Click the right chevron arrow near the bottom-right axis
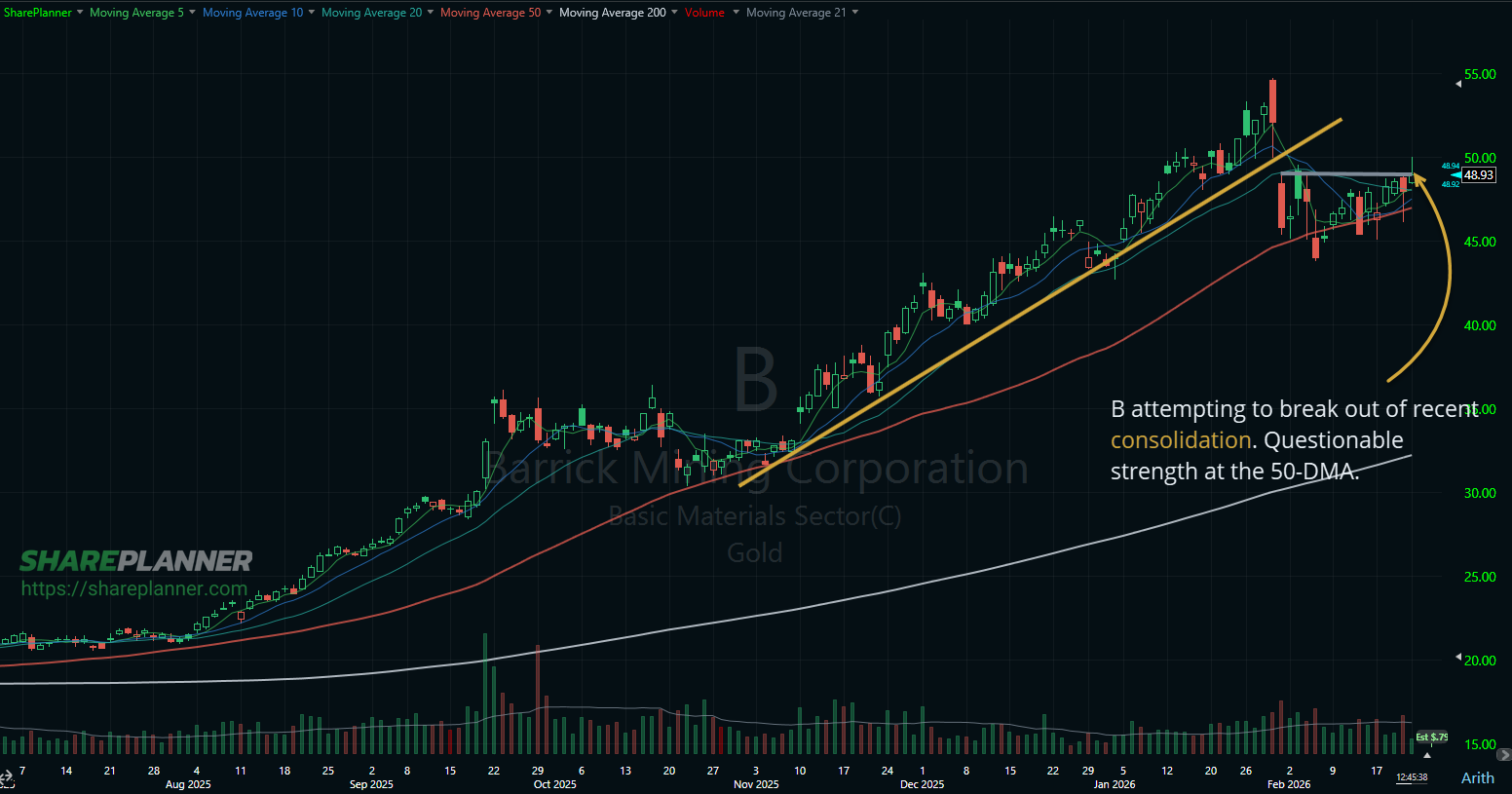Viewport: 1512px width, 794px height. point(1504,755)
